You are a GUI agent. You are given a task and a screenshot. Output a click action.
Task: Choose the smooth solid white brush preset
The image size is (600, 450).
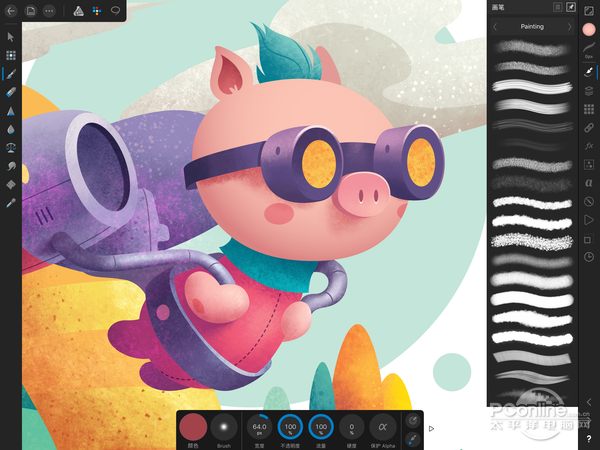[x=532, y=300]
